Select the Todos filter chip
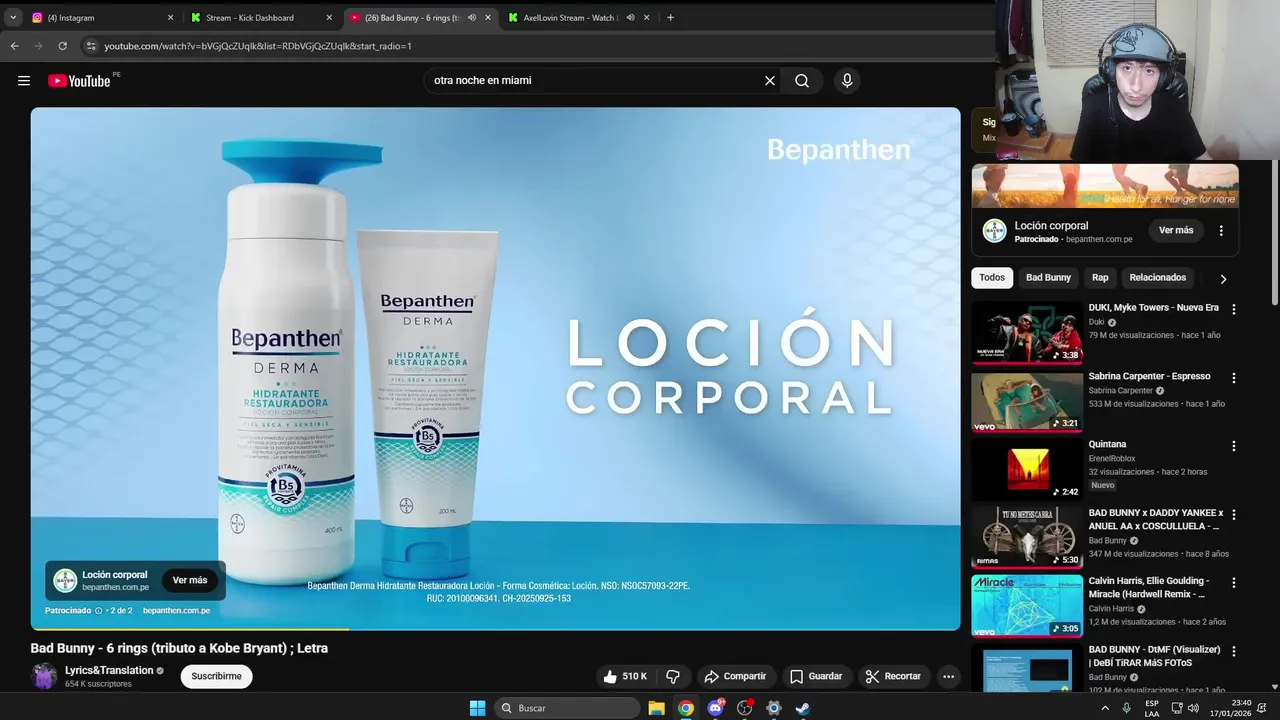The image size is (1280, 720). (x=992, y=278)
